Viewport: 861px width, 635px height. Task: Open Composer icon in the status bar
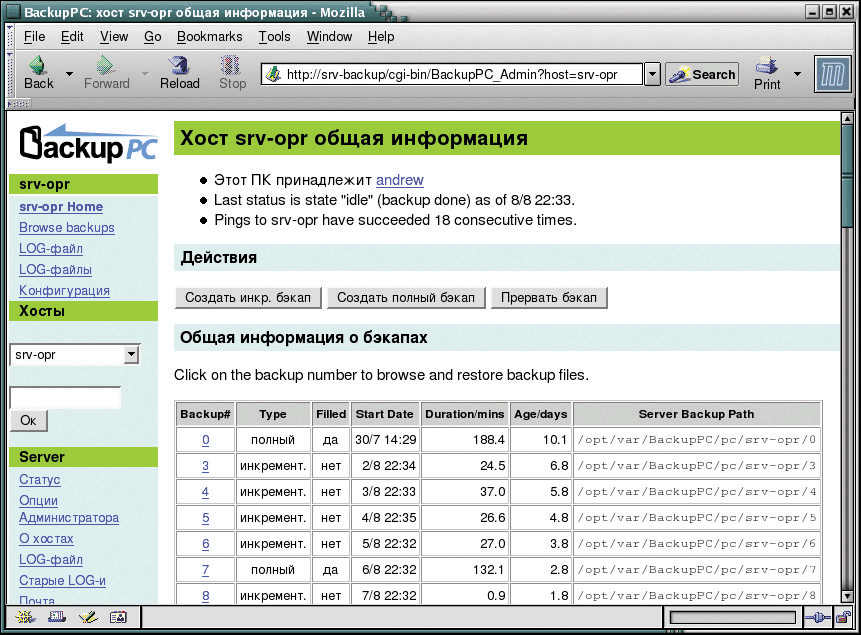pyautogui.click(x=88, y=617)
